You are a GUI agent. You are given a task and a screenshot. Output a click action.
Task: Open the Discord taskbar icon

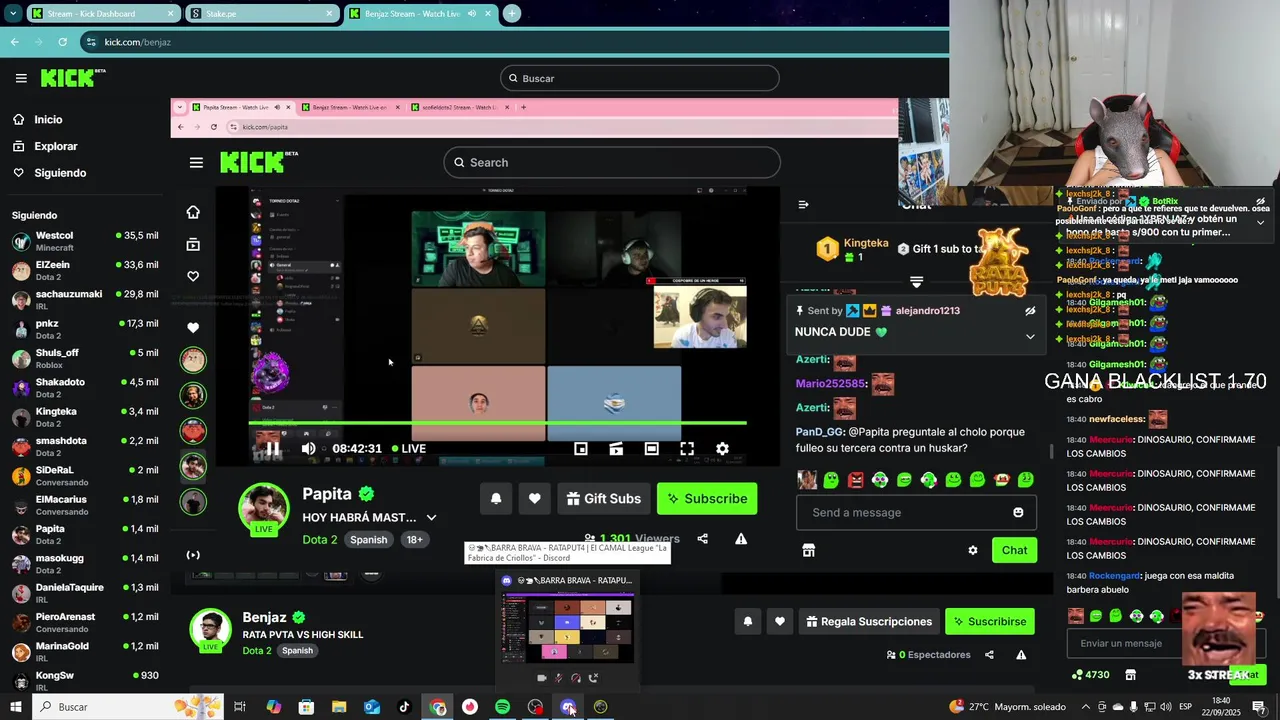(568, 707)
